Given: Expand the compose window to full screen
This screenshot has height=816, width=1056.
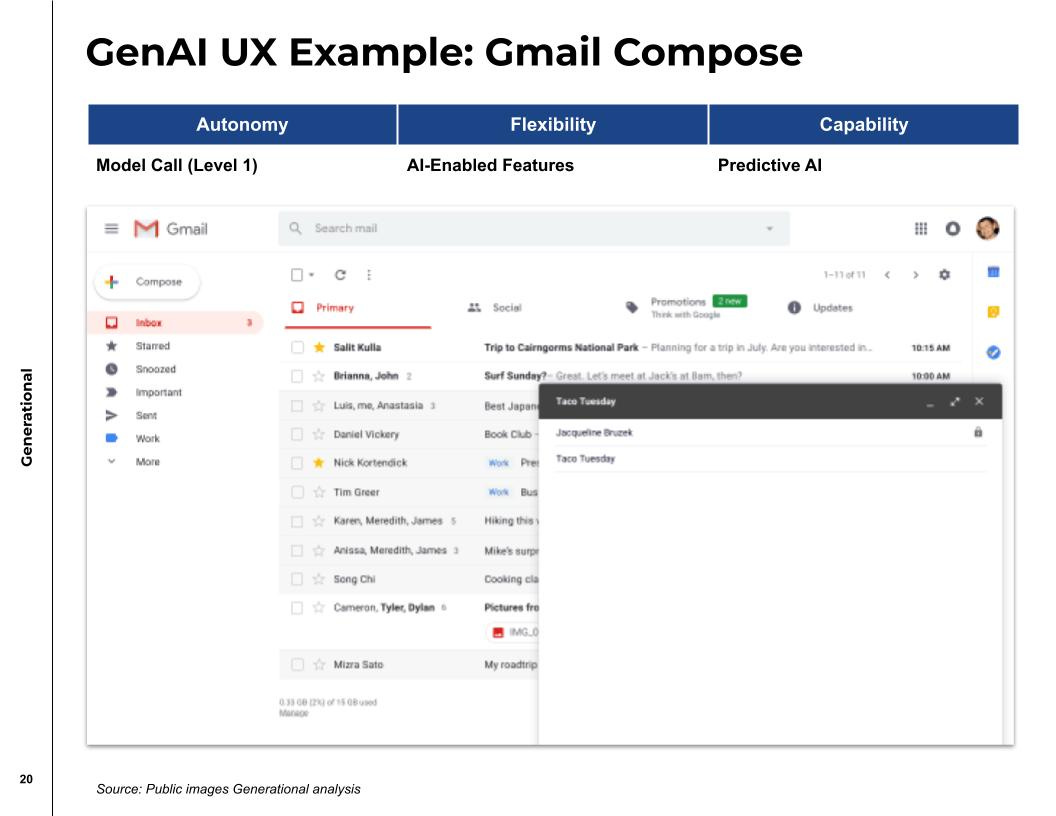Looking at the screenshot, I should [x=954, y=402].
